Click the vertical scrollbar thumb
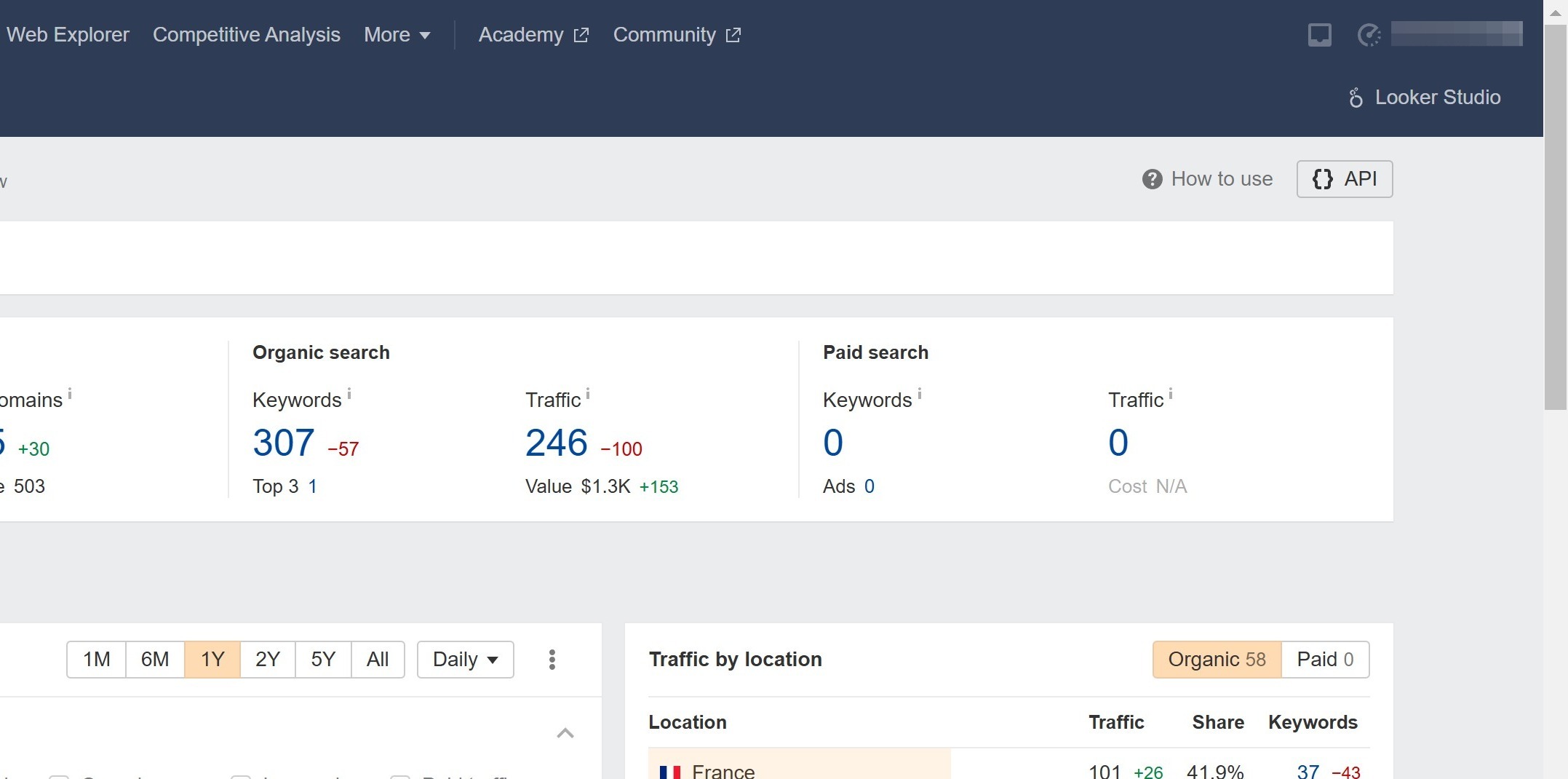The image size is (1568, 779). point(1556,218)
